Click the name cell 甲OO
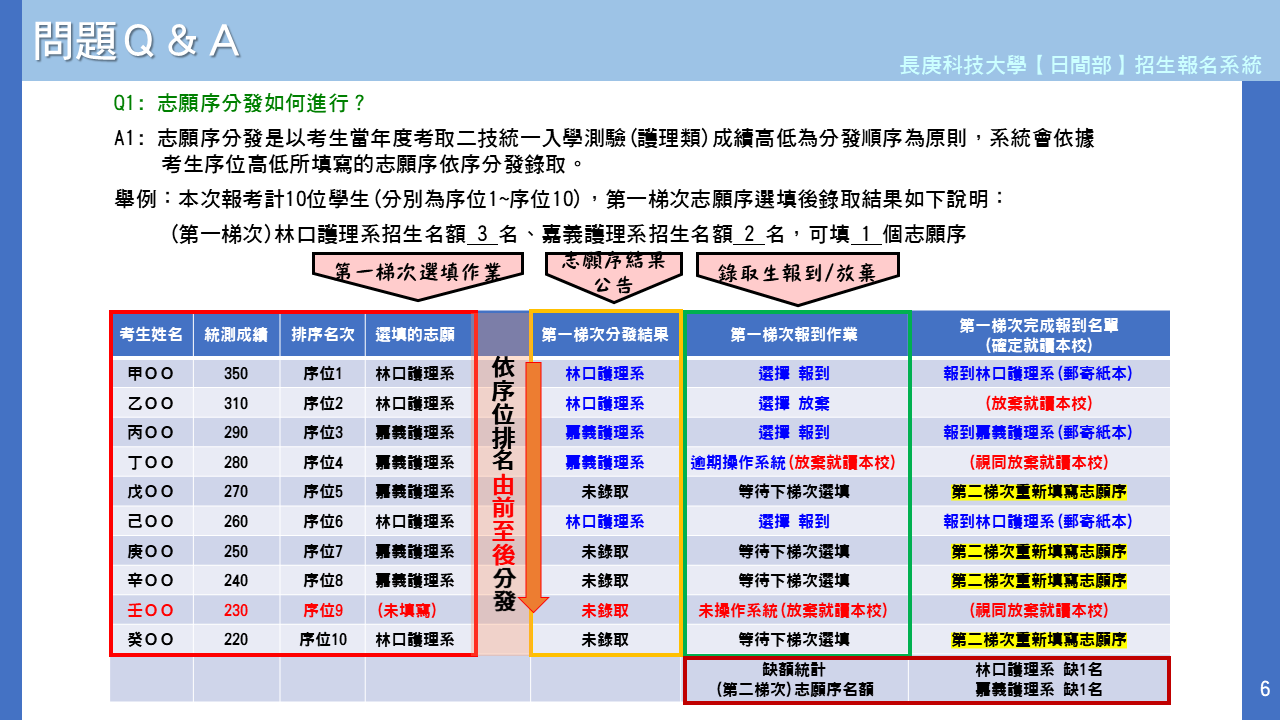This screenshot has width=1280, height=720. (151, 374)
